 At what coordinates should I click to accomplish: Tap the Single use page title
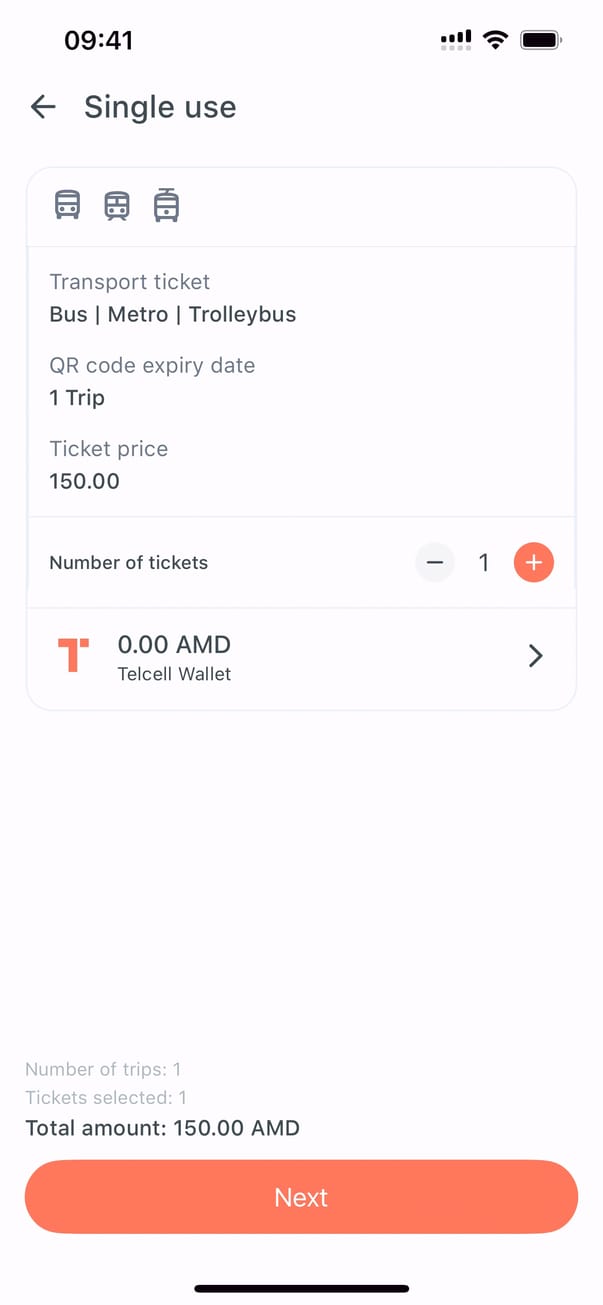click(x=160, y=107)
